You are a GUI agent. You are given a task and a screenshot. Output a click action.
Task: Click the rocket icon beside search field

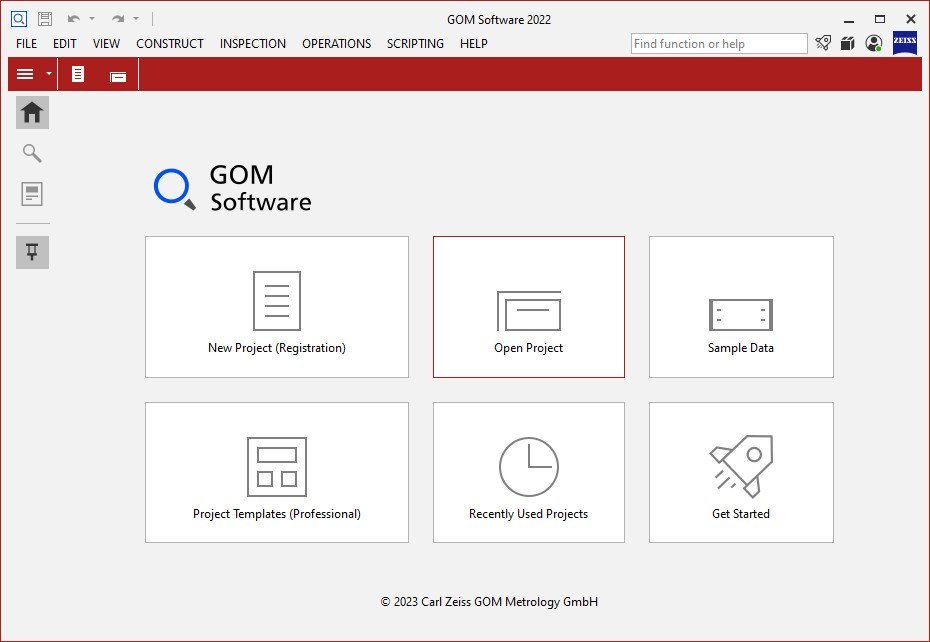(x=823, y=43)
